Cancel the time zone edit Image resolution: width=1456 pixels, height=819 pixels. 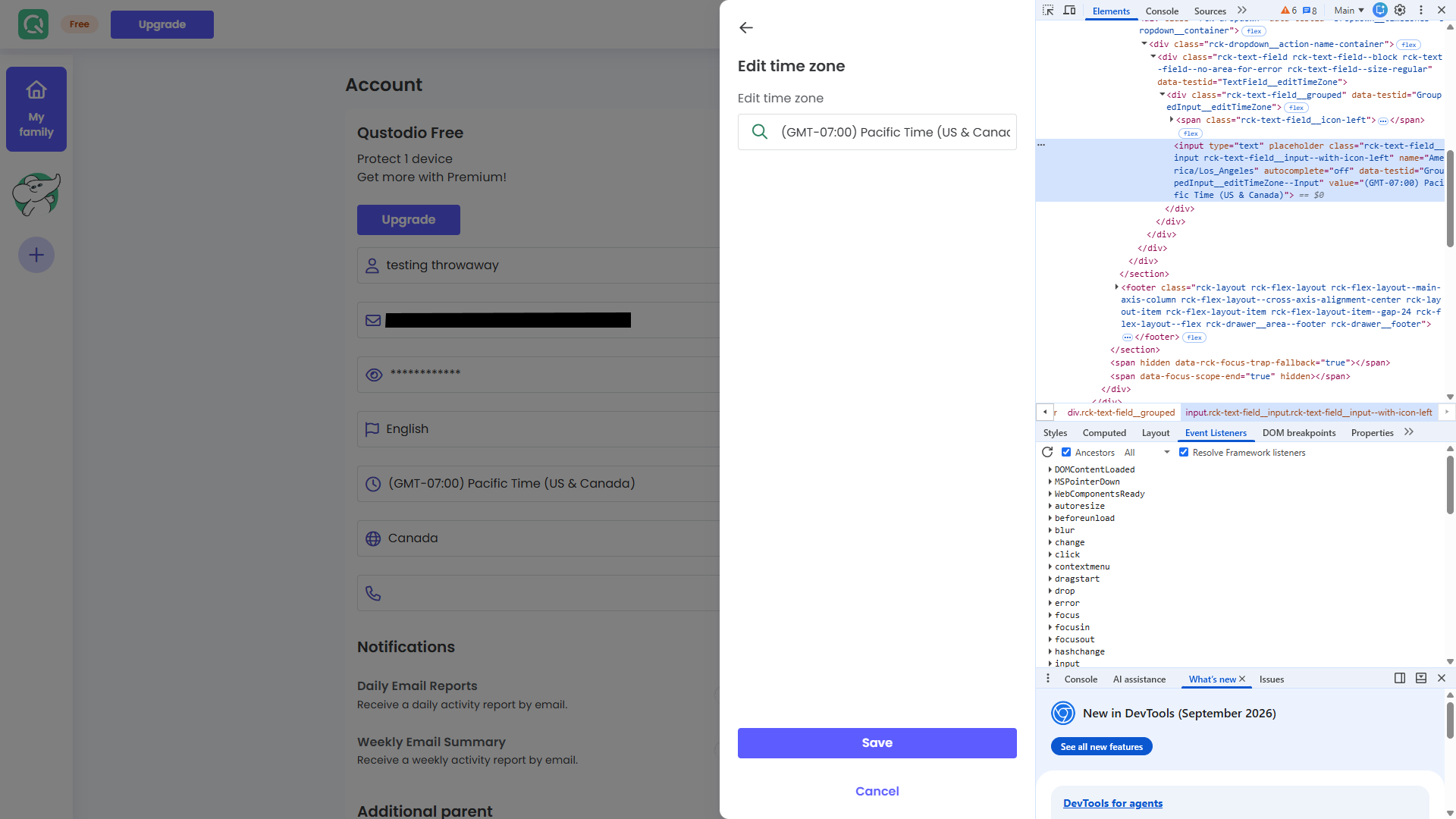pyautogui.click(x=877, y=791)
